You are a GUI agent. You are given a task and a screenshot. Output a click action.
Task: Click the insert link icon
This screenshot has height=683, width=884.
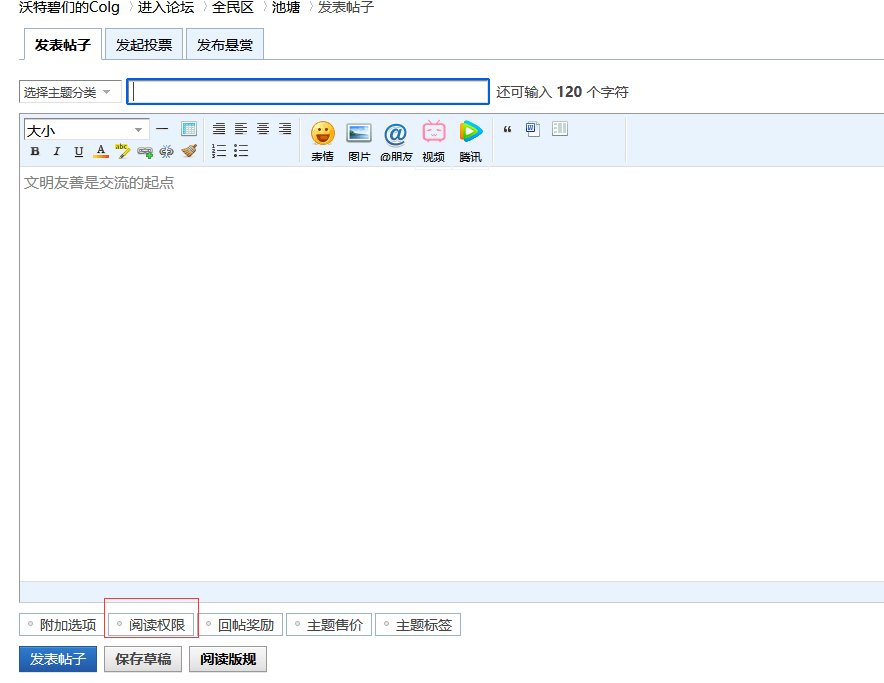(x=145, y=152)
